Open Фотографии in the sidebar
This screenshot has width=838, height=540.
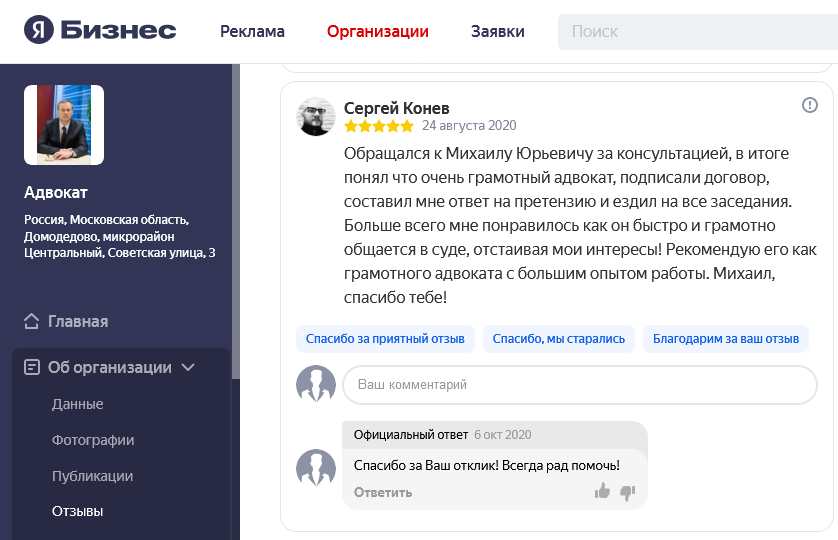coord(93,440)
